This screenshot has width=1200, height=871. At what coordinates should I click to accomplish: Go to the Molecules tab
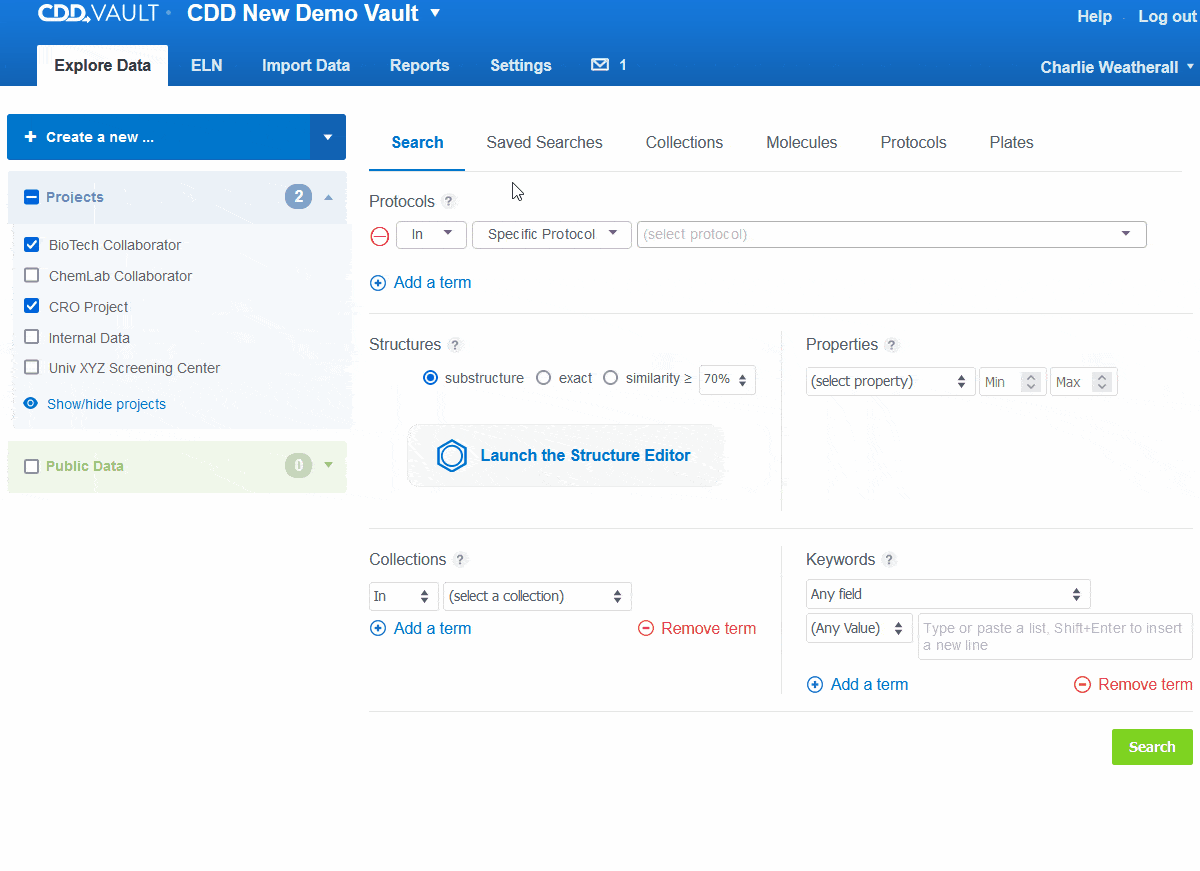802,143
